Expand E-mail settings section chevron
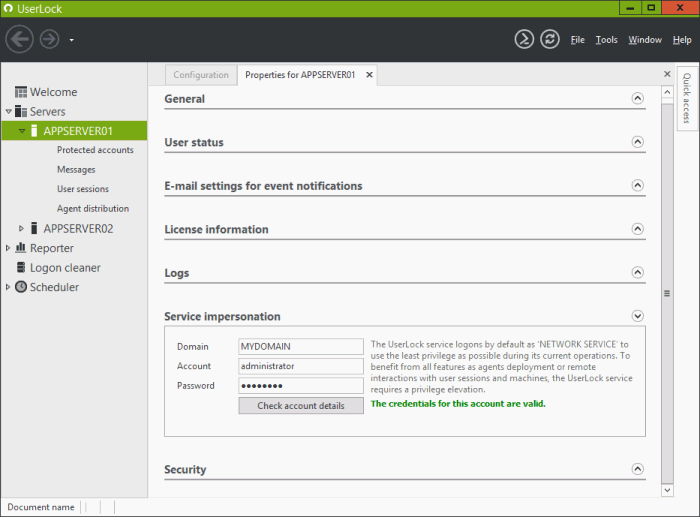The width and height of the screenshot is (700, 517). [638, 185]
